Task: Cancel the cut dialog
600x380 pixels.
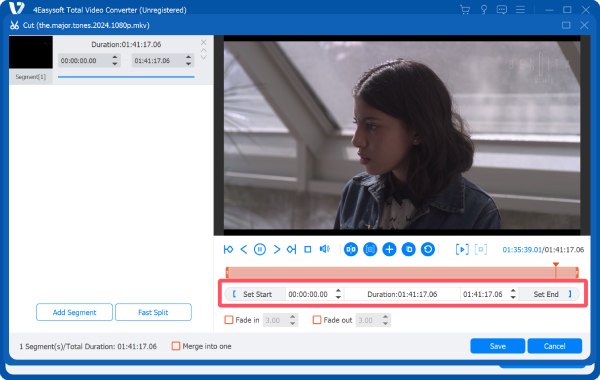Action: [x=554, y=346]
